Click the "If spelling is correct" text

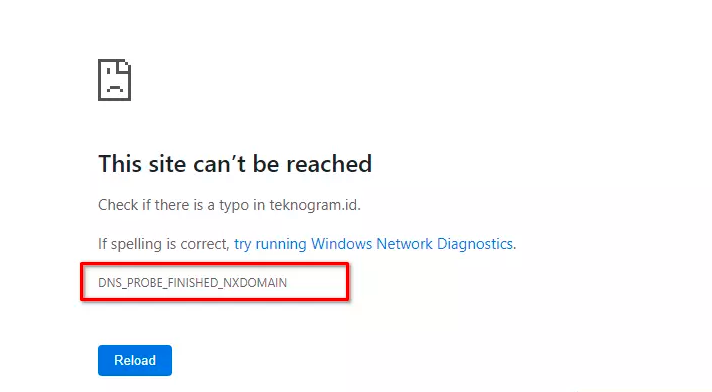pyautogui.click(x=164, y=244)
